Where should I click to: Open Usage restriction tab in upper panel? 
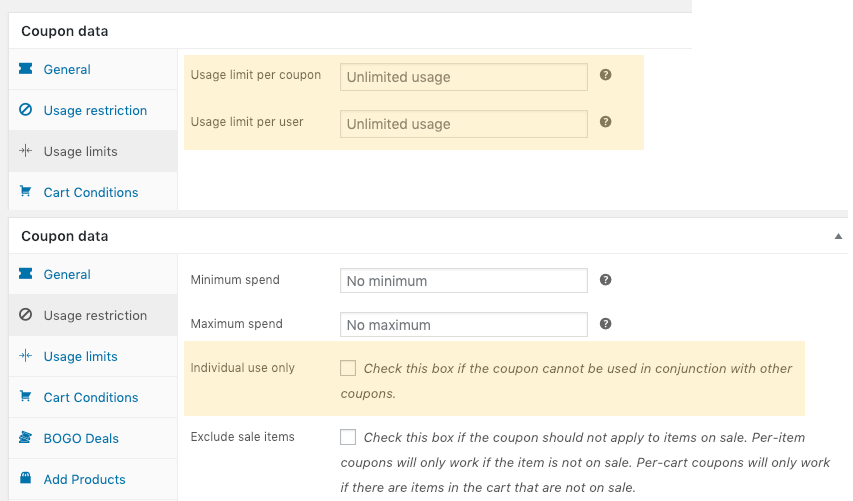tap(94, 110)
